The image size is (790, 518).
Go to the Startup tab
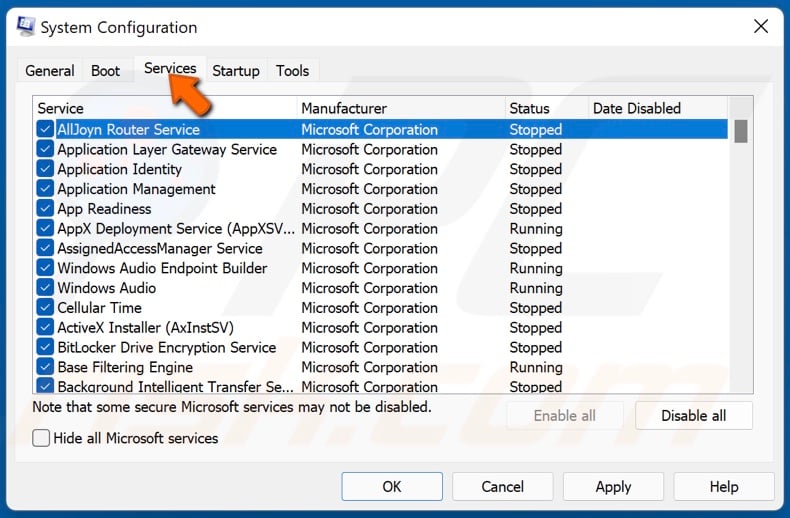[x=236, y=71]
